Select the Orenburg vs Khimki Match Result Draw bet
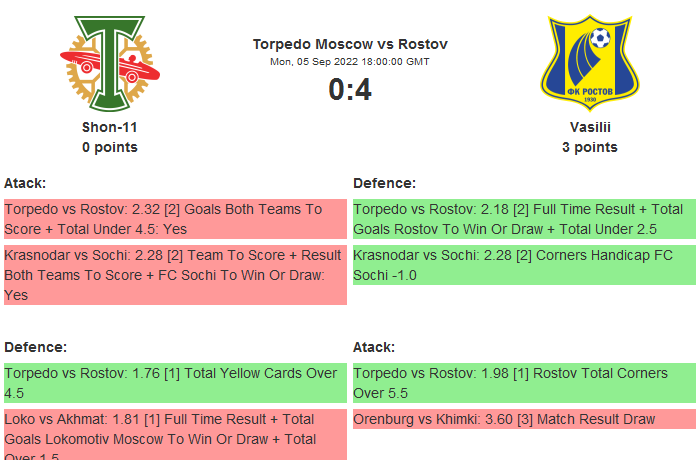 (524, 419)
